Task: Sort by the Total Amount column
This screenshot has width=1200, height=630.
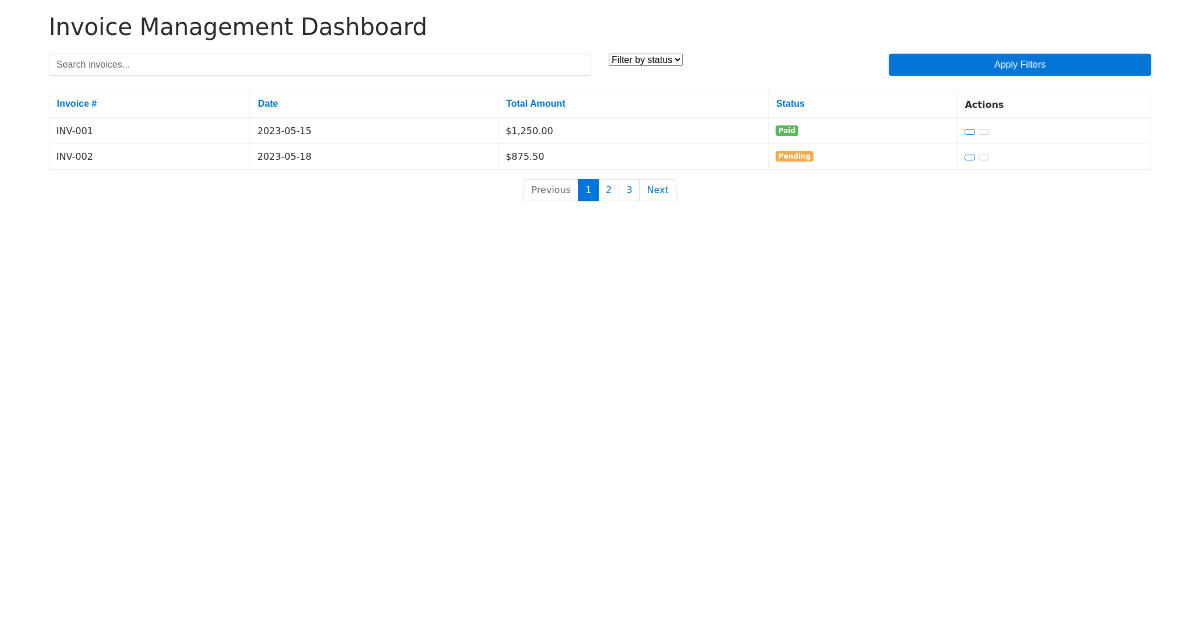Action: click(x=535, y=103)
